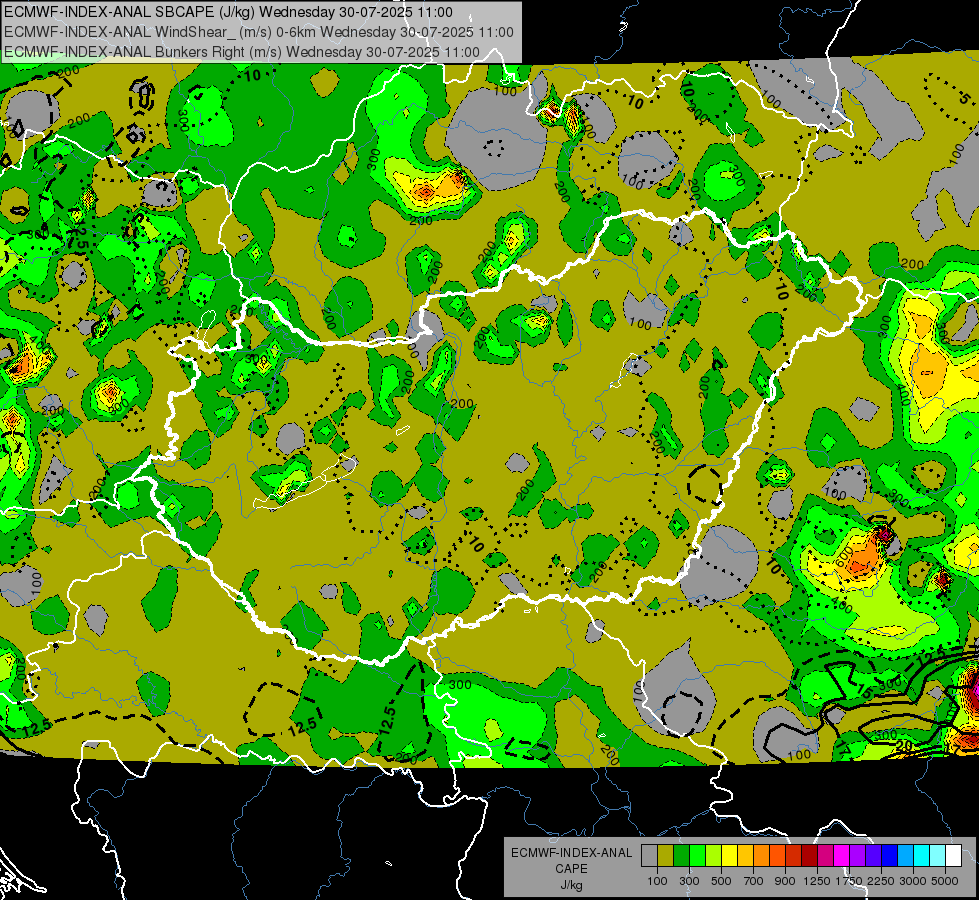Click the pure blue legend swatch
The image size is (979, 900).
tap(890, 856)
